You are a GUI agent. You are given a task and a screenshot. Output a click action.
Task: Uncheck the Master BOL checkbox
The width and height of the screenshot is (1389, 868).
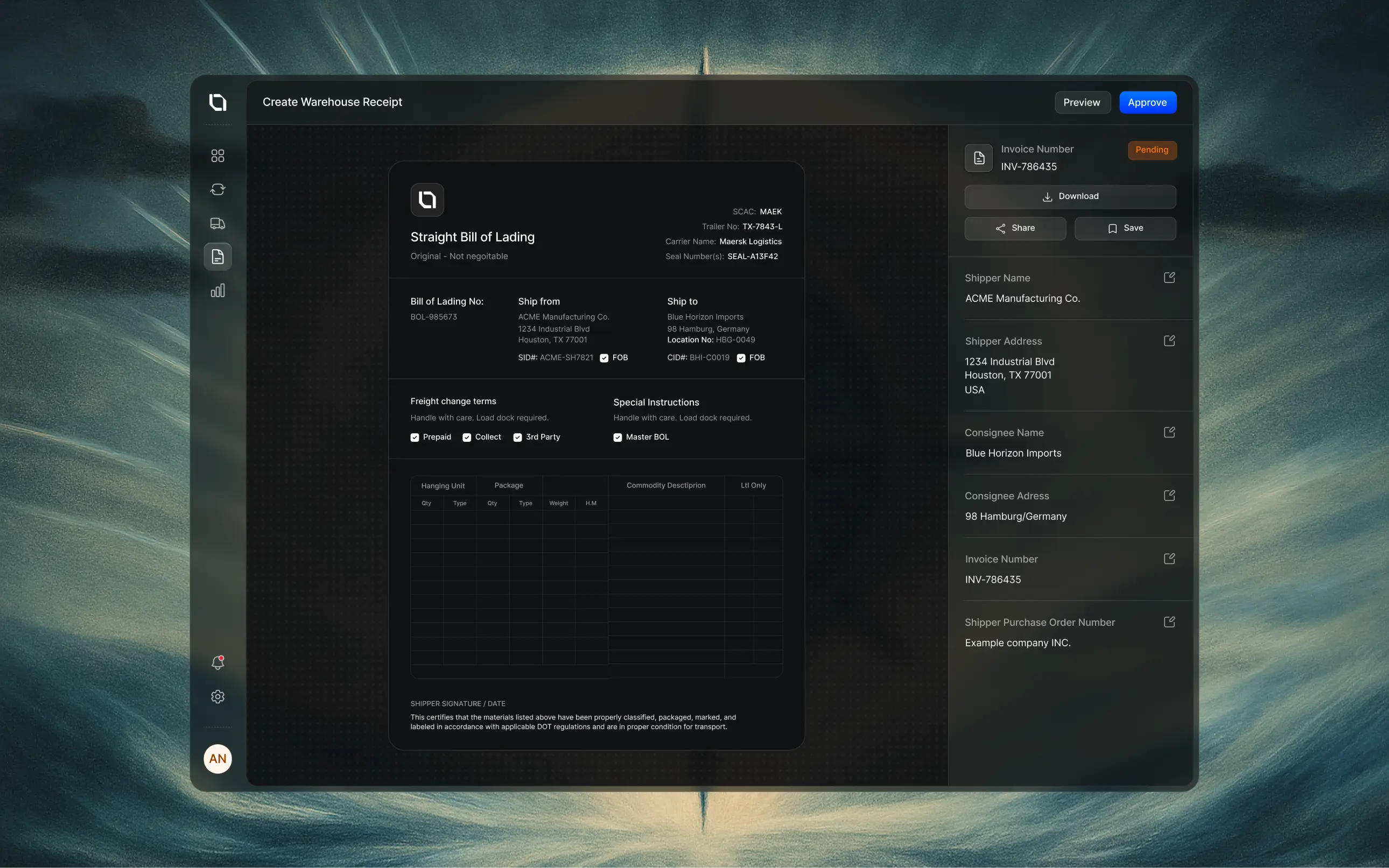[618, 437]
